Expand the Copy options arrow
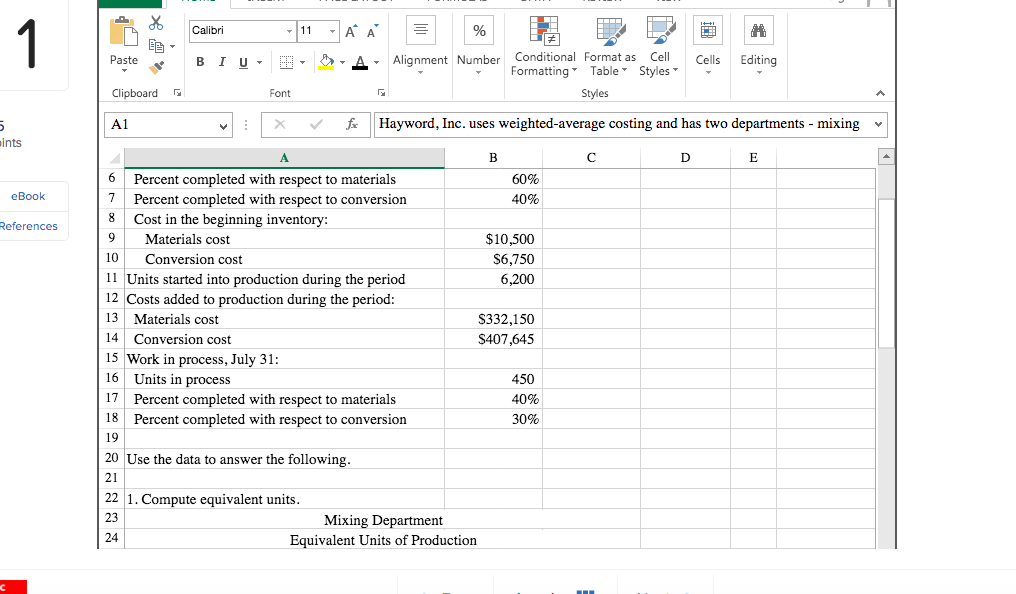This screenshot has width=1016, height=594. [x=172, y=47]
